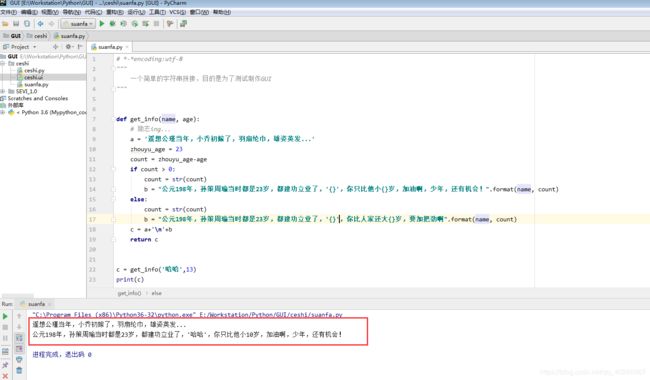The height and width of the screenshot is (380, 650).
Task: Click the Save All toolbar icon
Action: (x=16, y=24)
